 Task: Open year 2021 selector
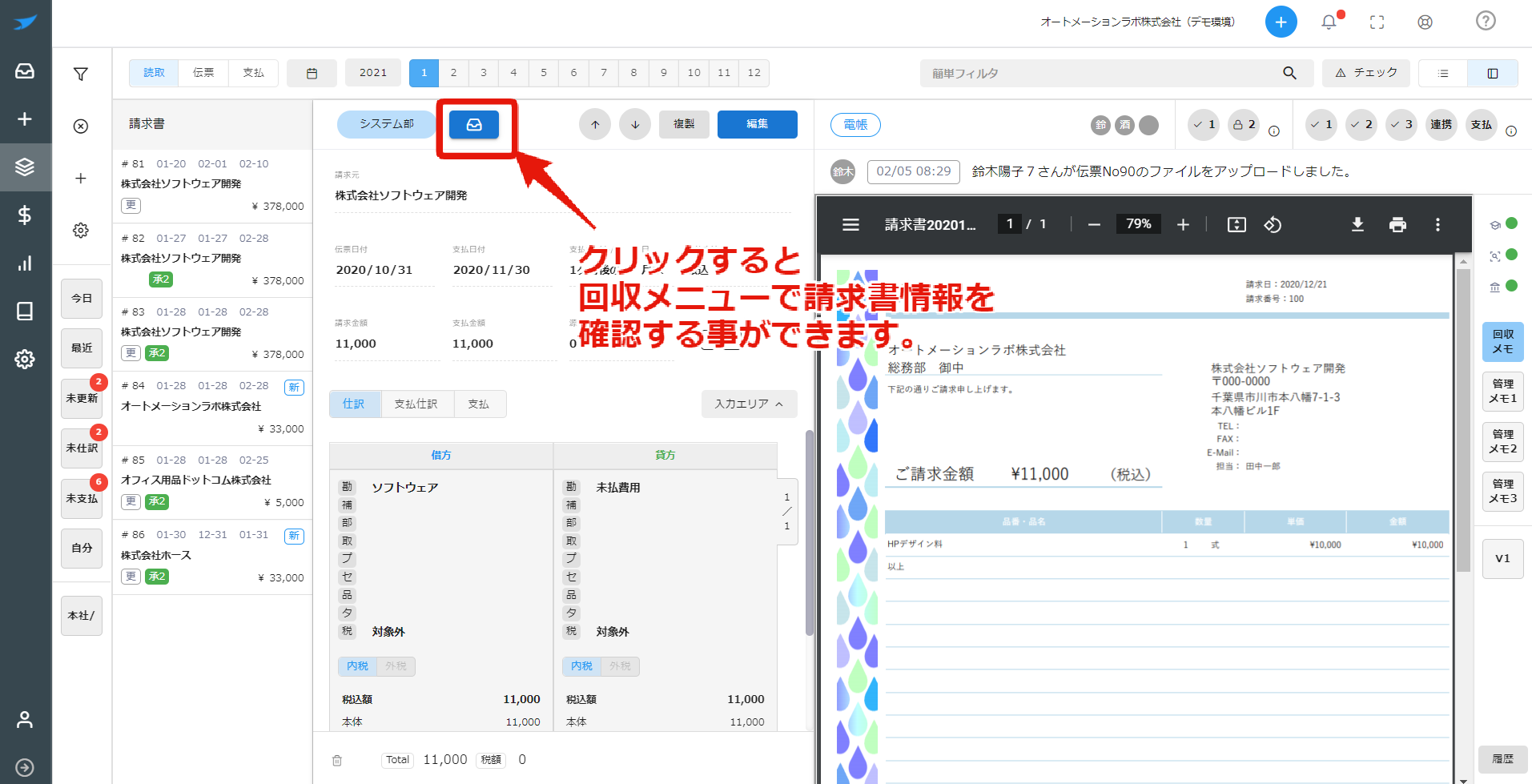(372, 73)
